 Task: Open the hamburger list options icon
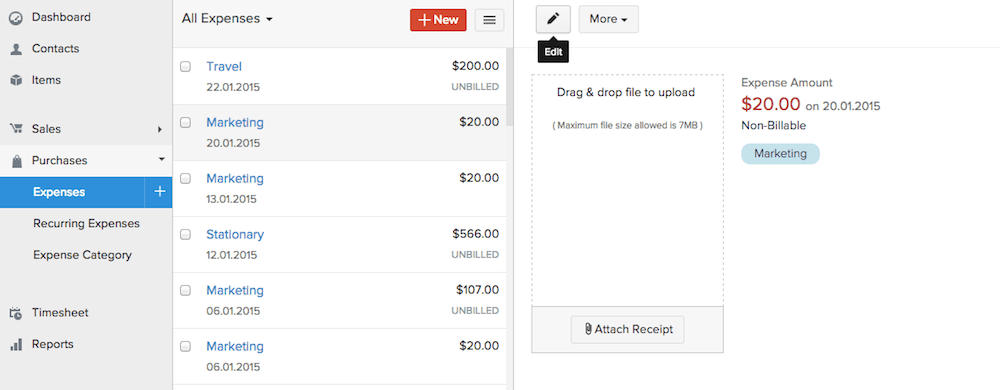pos(489,20)
